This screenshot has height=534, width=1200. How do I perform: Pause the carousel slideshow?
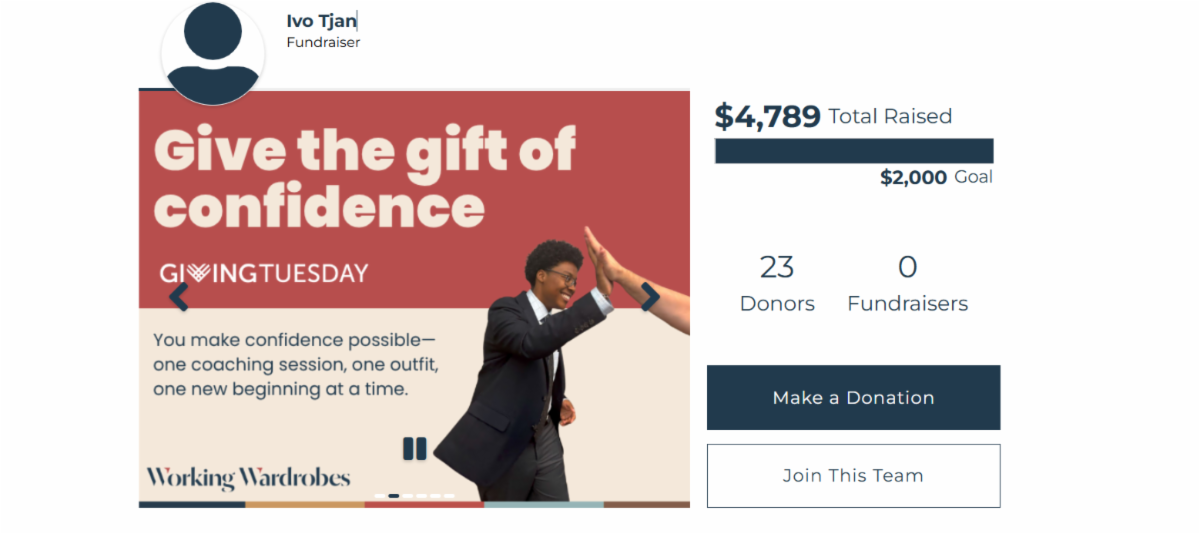tap(415, 449)
